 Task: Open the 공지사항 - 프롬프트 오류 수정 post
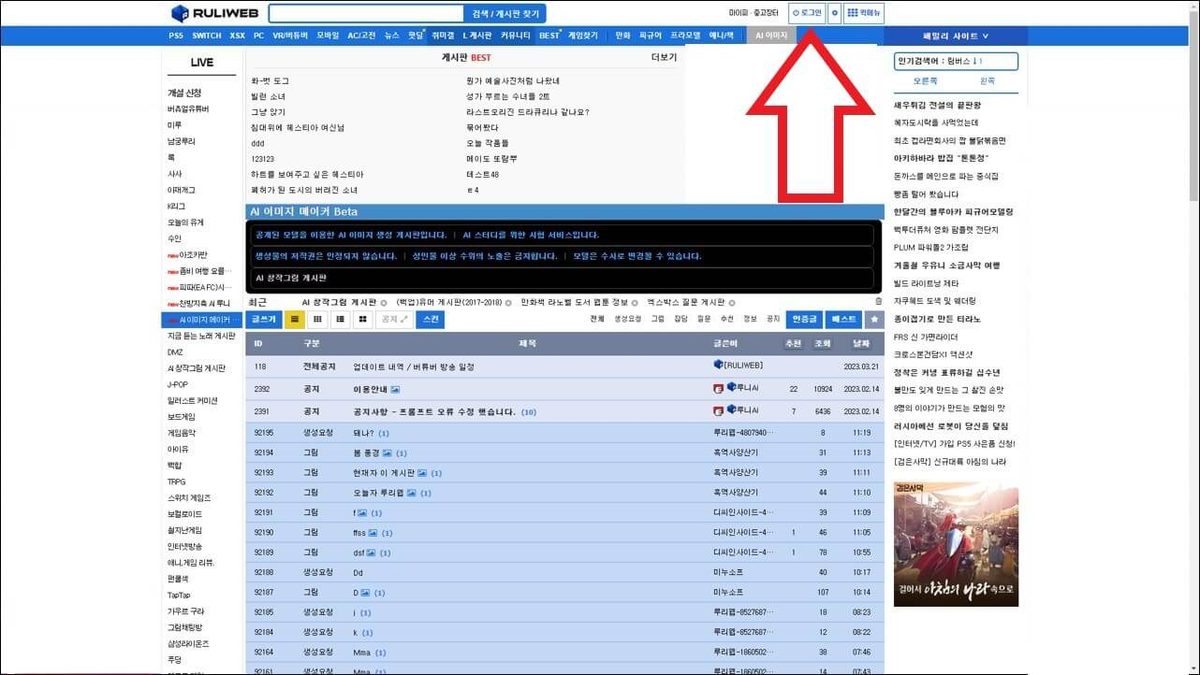[x=434, y=412]
